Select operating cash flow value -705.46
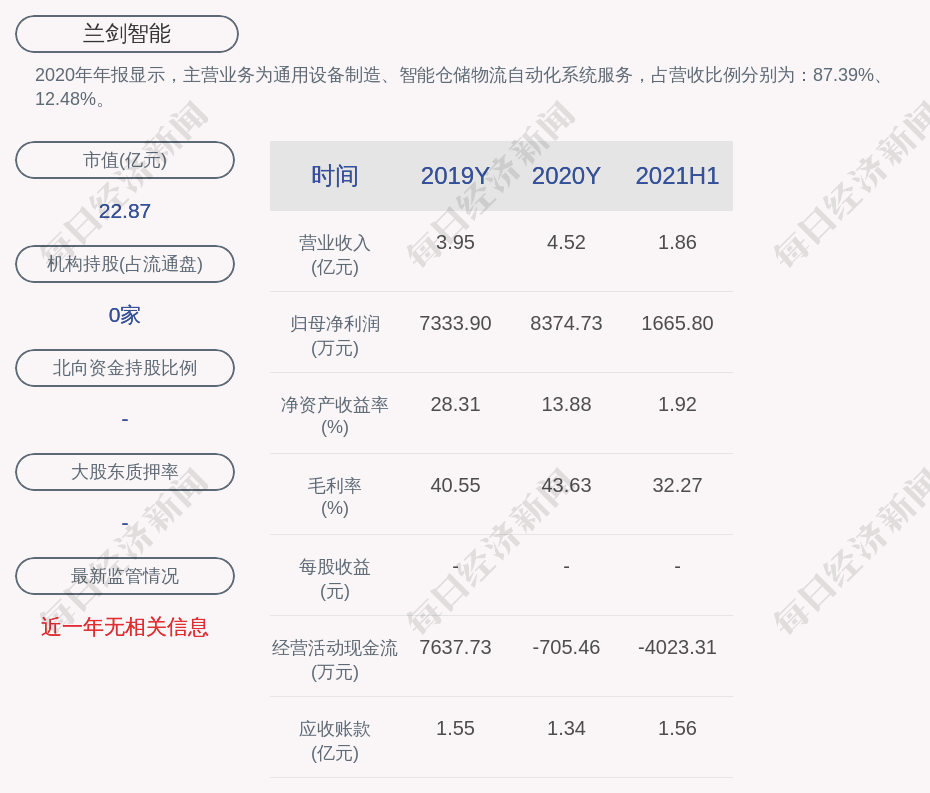Screen dimensions: 930x793 point(566,647)
